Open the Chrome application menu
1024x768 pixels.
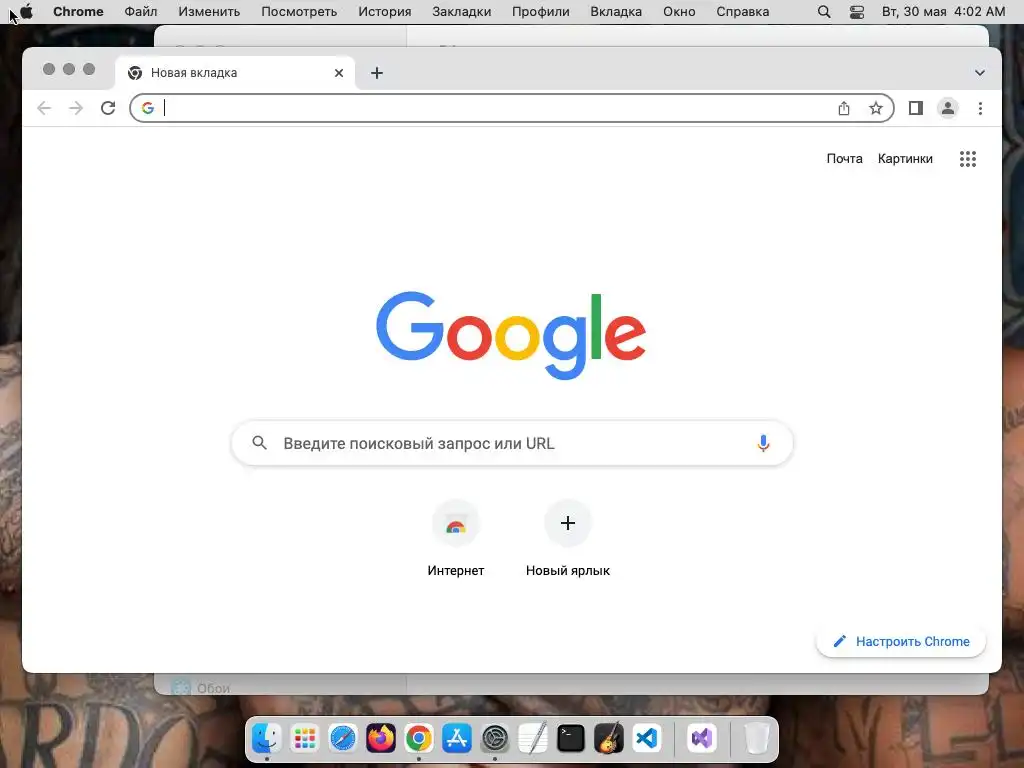(78, 12)
